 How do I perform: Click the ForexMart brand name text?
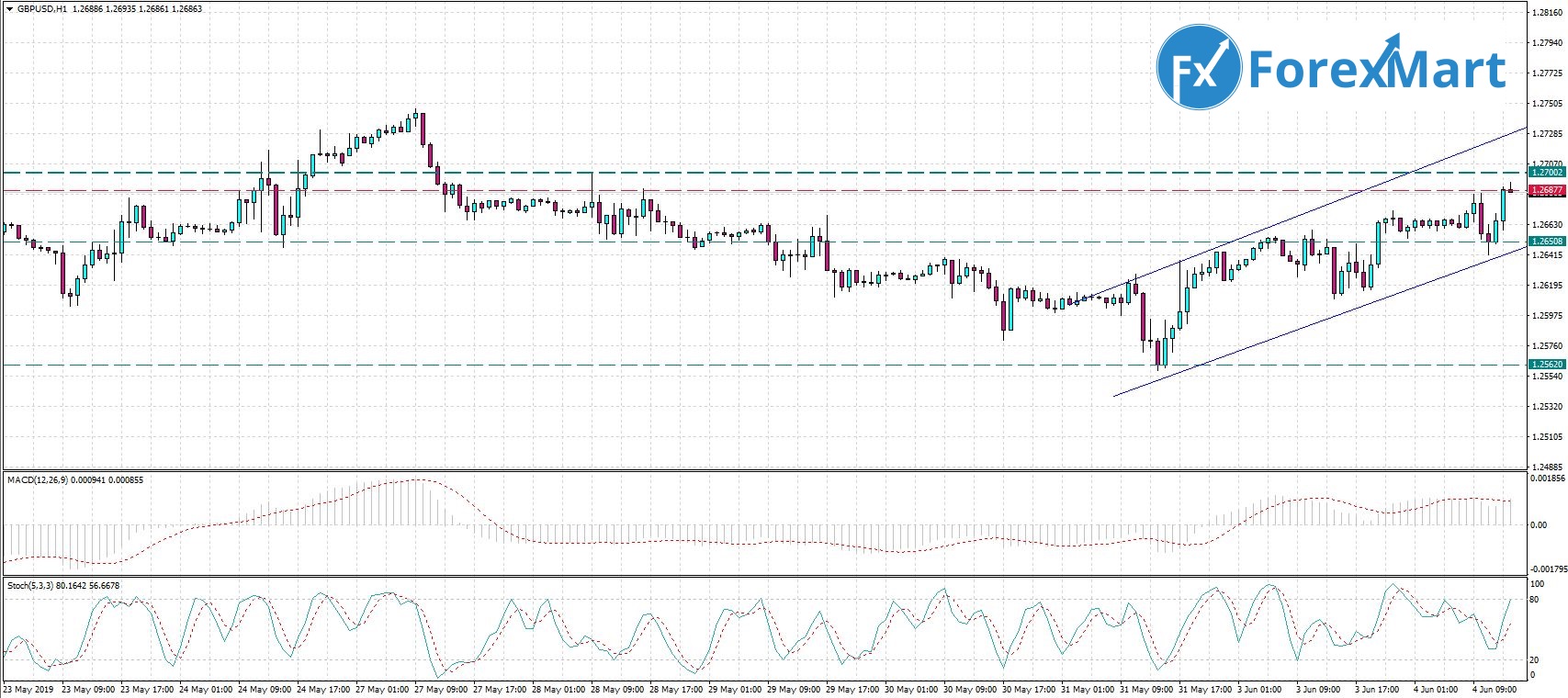[1376, 70]
